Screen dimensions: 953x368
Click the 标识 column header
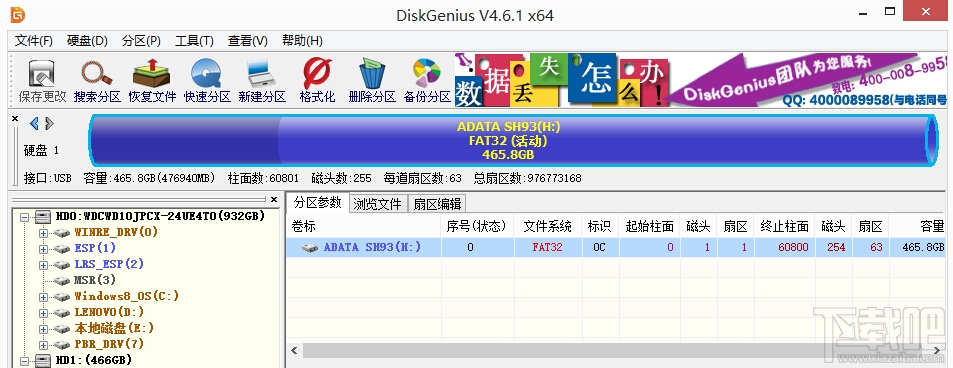click(x=599, y=226)
